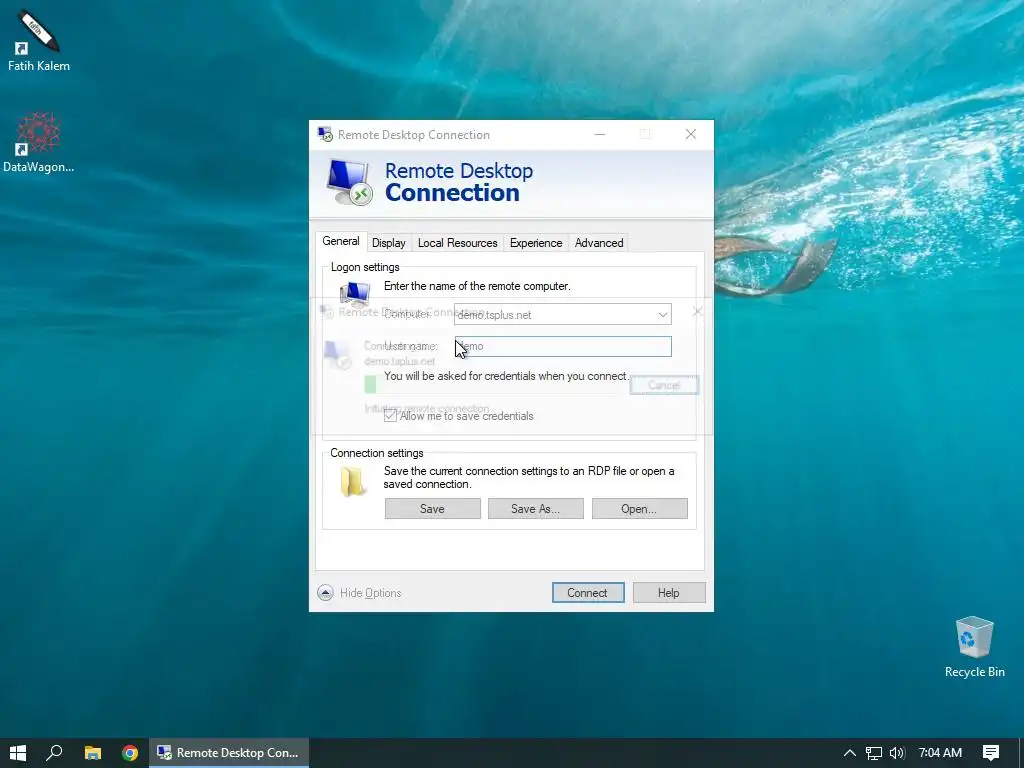The image size is (1024, 768).
Task: Launch Google Chrome from the taskbar
Action: point(130,752)
